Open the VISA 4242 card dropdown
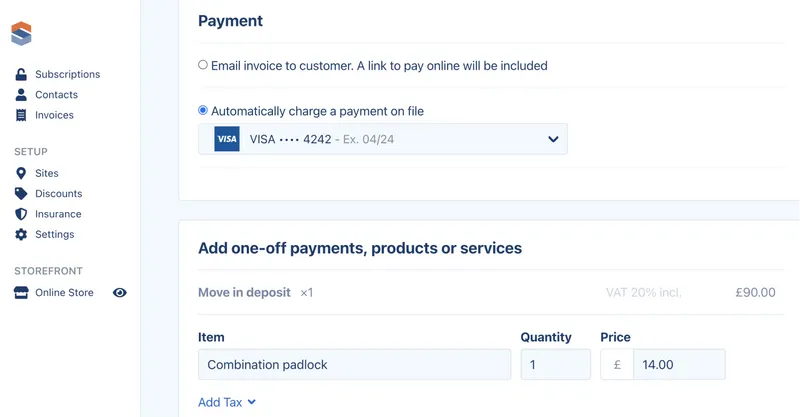This screenshot has width=800, height=417. tap(383, 139)
